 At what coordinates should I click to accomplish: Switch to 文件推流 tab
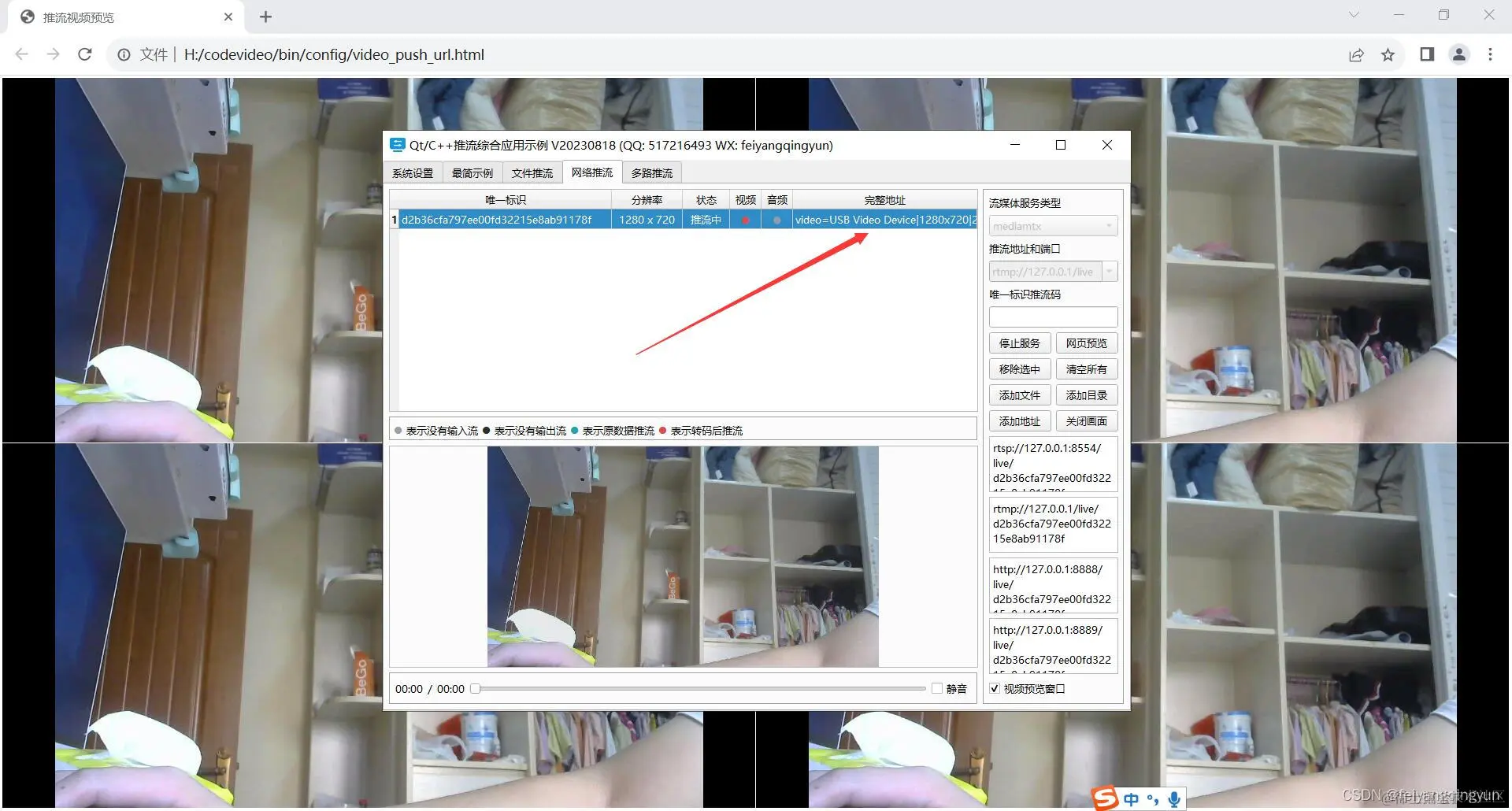(532, 173)
